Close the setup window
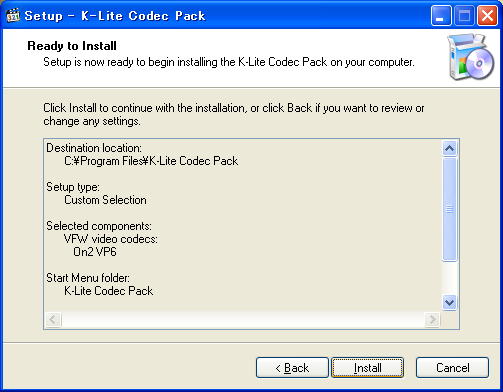Screen dimensions: 503x392 pos(487,16)
